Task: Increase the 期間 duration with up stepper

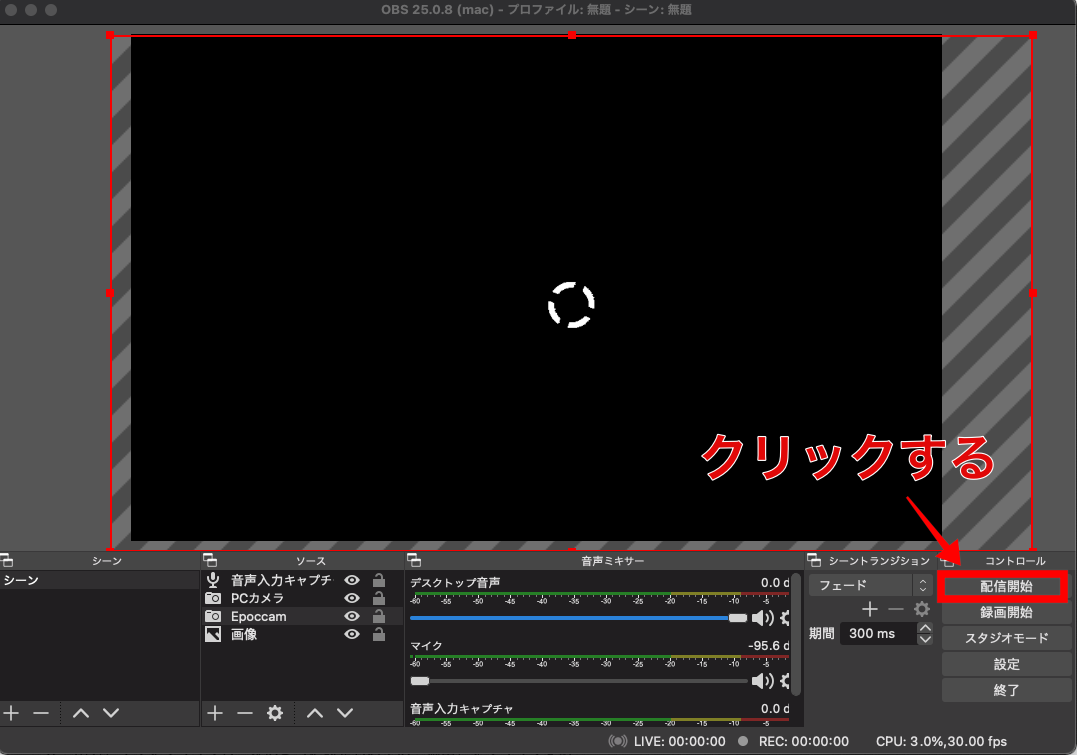Action: (925, 627)
